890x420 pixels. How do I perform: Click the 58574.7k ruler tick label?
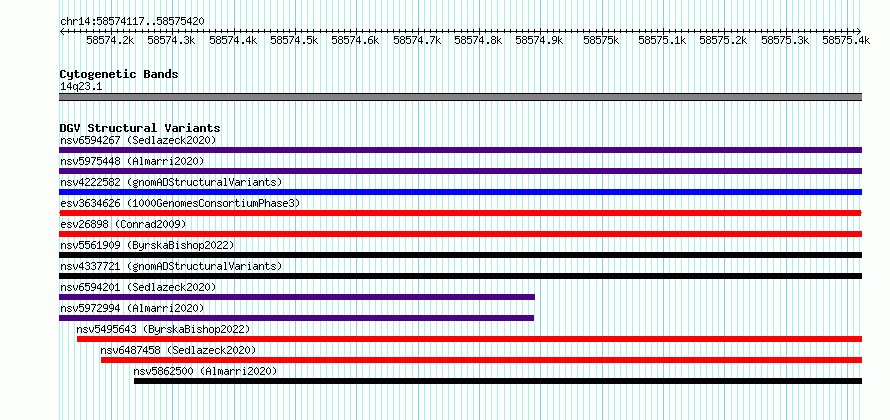(x=417, y=40)
